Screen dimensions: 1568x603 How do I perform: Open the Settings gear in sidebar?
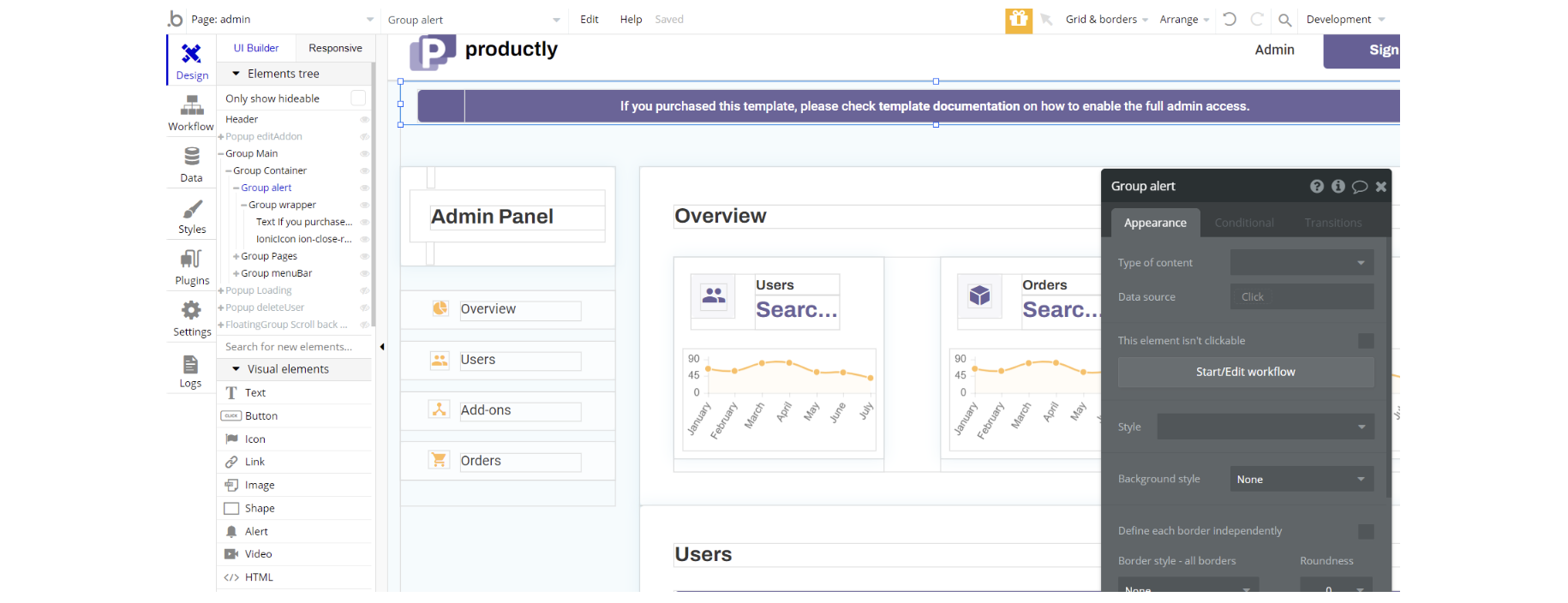coord(191,319)
